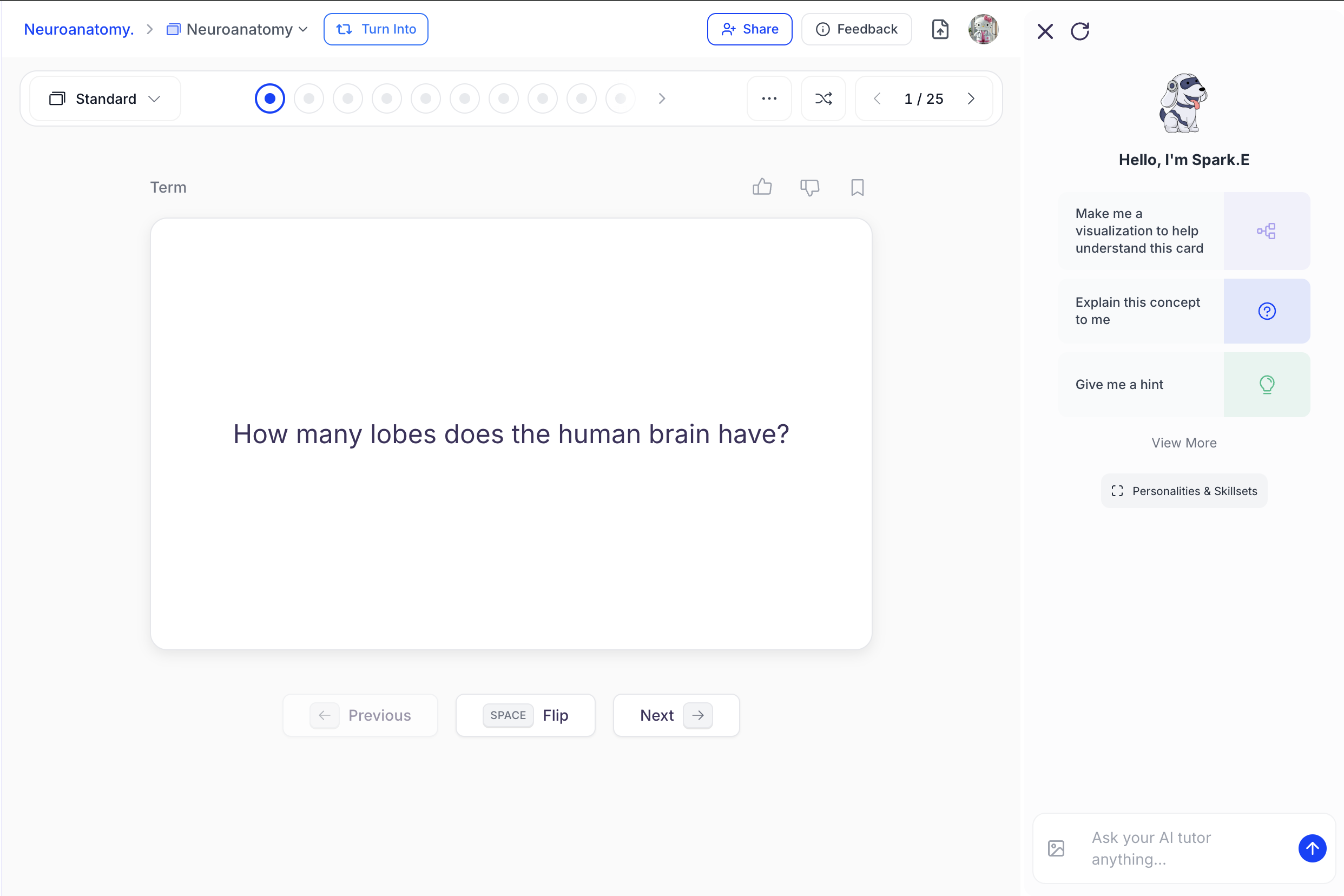1344x896 pixels.
Task: Select the first highlighted progress dot
Action: (x=269, y=99)
